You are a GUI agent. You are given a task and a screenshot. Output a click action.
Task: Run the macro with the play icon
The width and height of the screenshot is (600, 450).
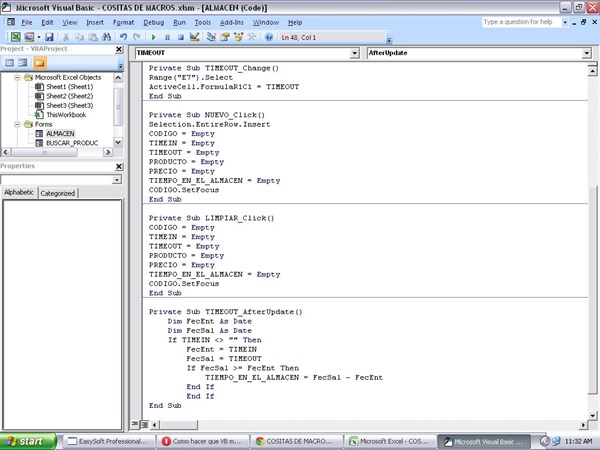coord(153,37)
